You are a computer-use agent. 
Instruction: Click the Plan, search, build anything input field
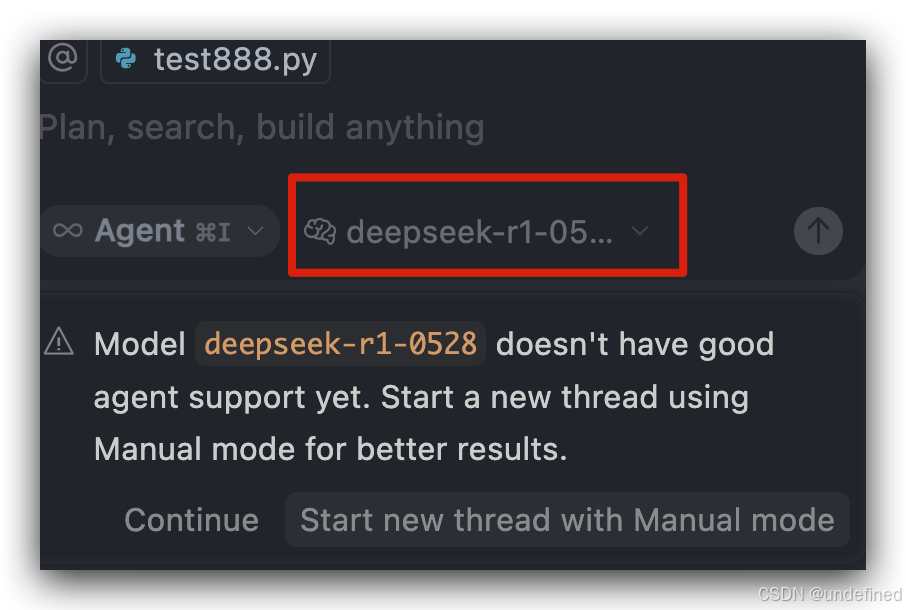click(260, 127)
